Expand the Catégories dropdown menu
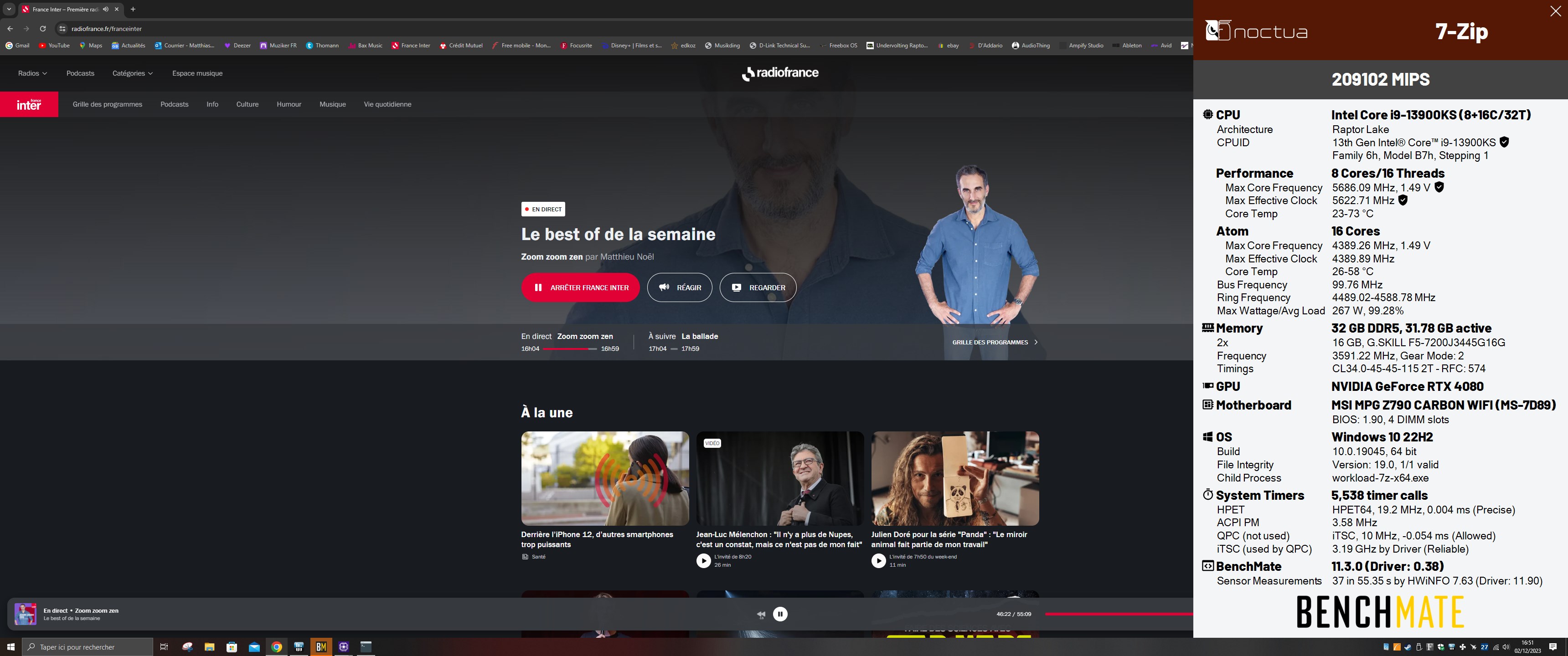Screen dimensions: 1568x656 132,74
